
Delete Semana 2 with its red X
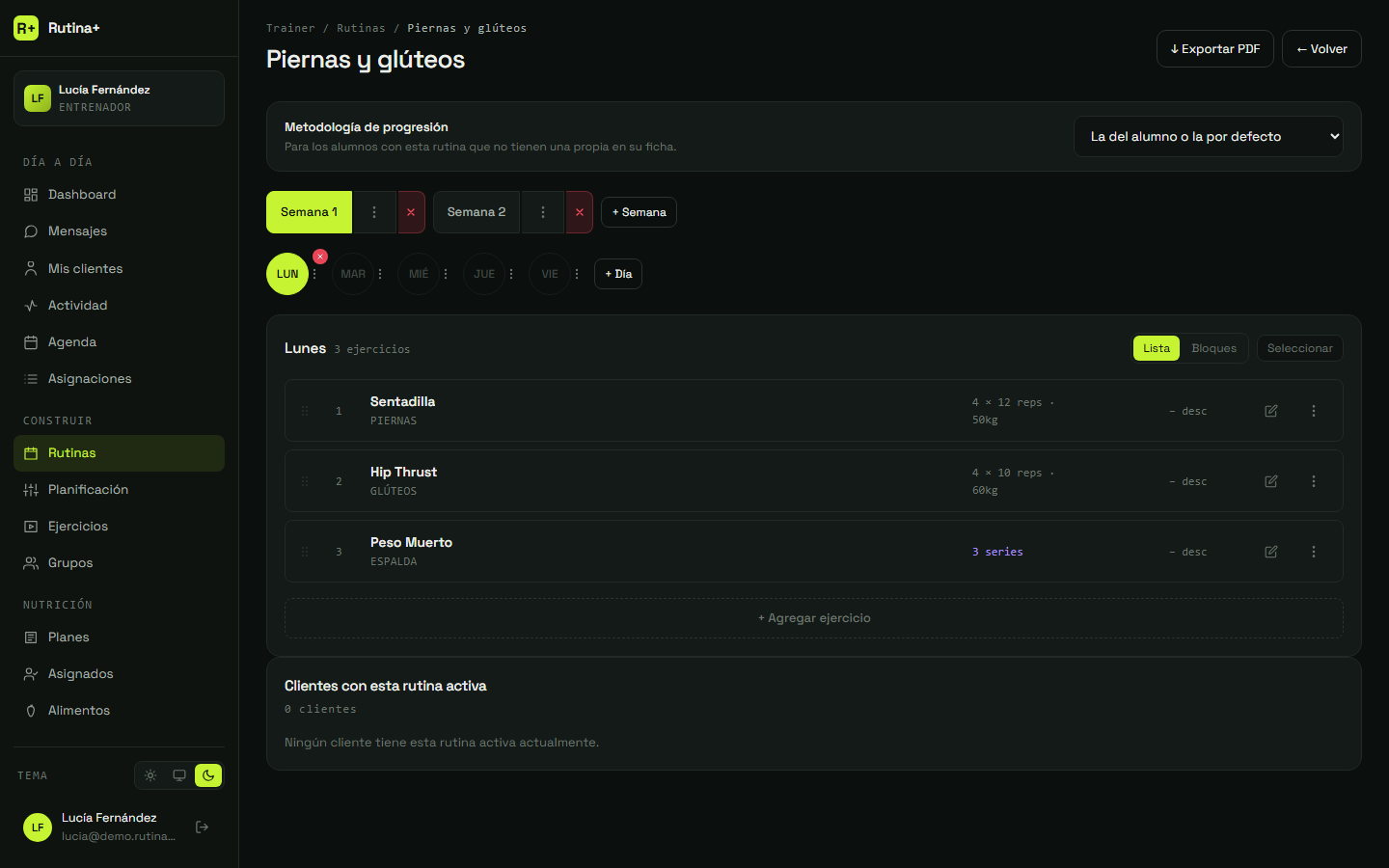[580, 212]
